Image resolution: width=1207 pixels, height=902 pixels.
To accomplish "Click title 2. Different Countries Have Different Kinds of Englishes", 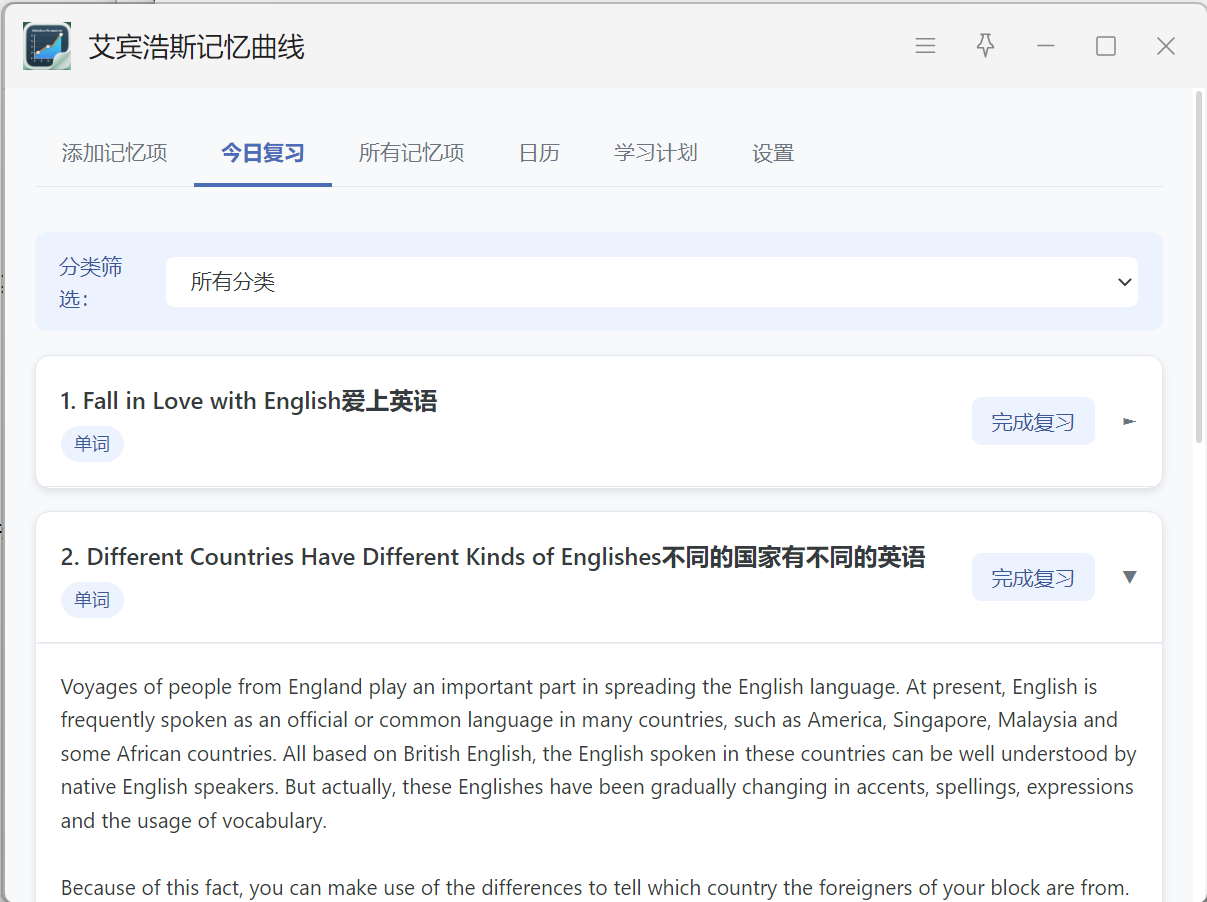I will [x=493, y=557].
